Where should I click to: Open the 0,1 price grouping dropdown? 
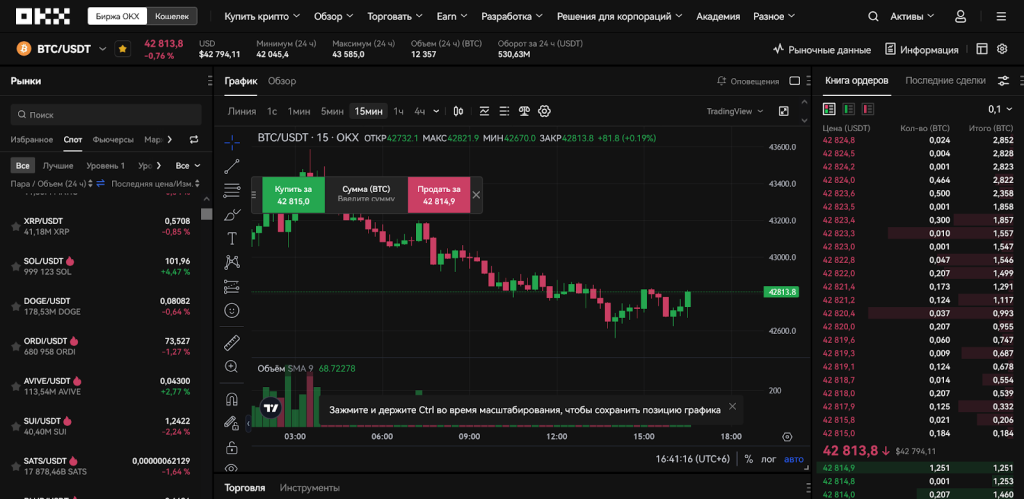point(998,109)
